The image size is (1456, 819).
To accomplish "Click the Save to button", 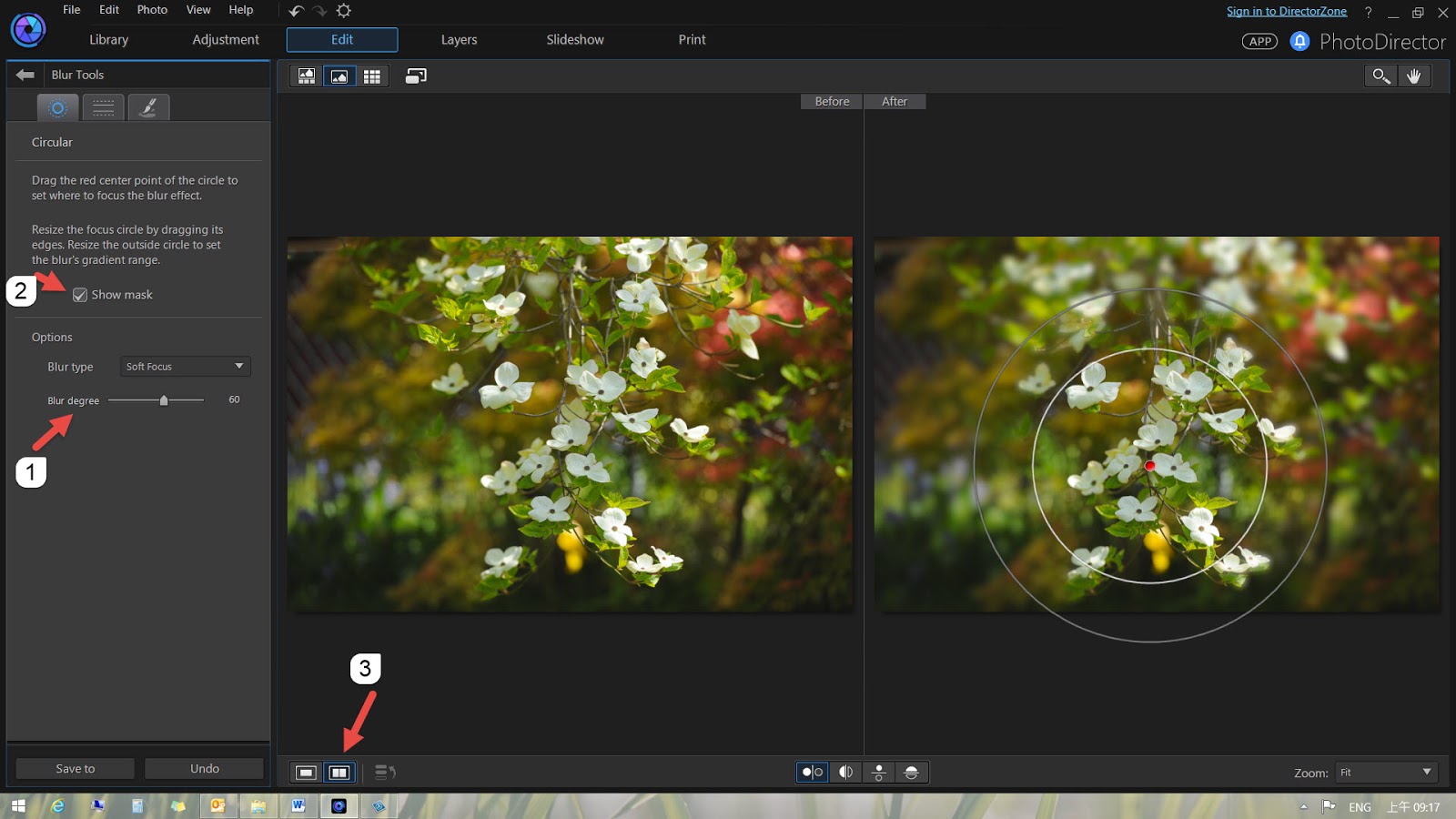I will point(74,768).
